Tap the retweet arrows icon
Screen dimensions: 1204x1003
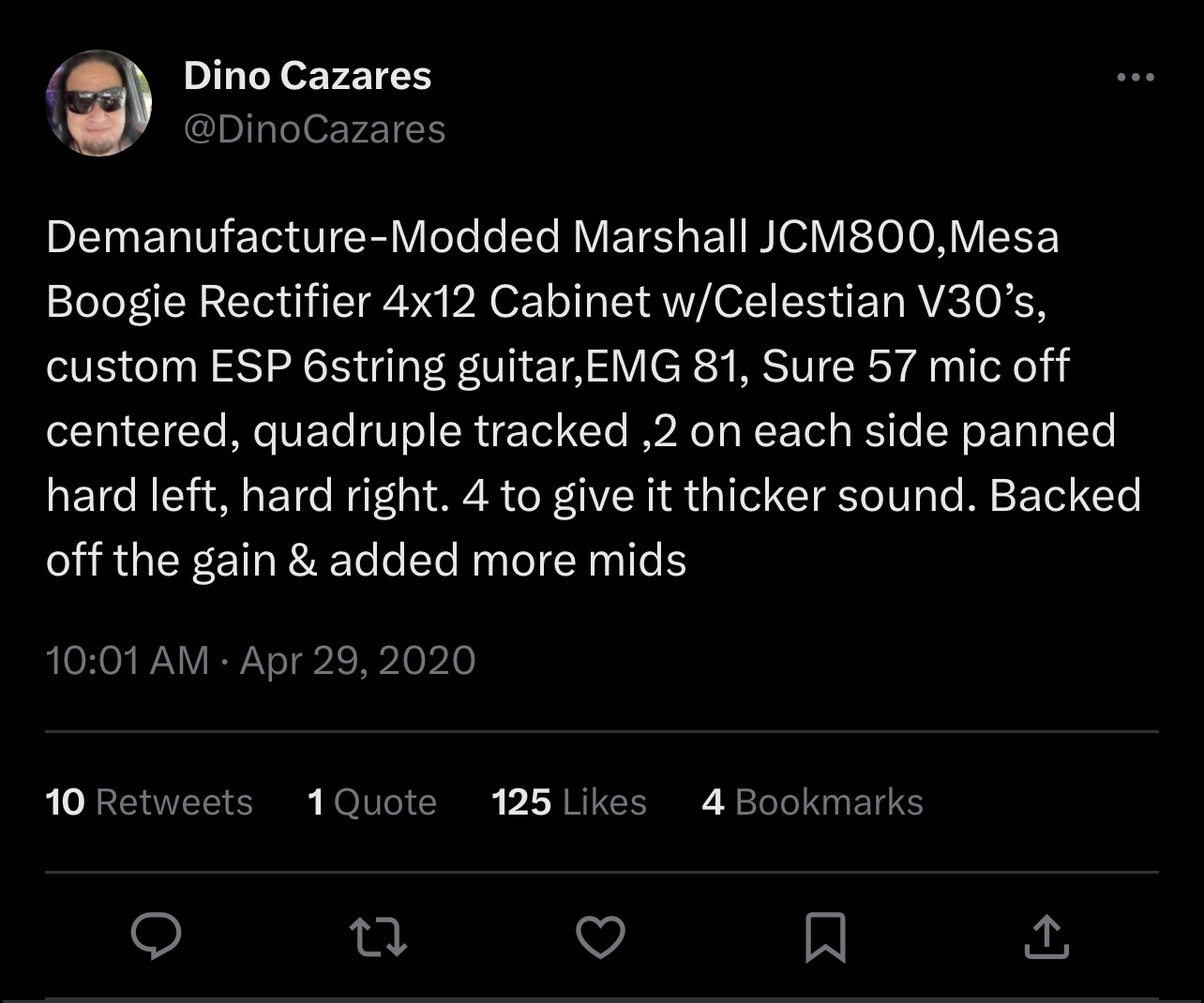[378, 936]
